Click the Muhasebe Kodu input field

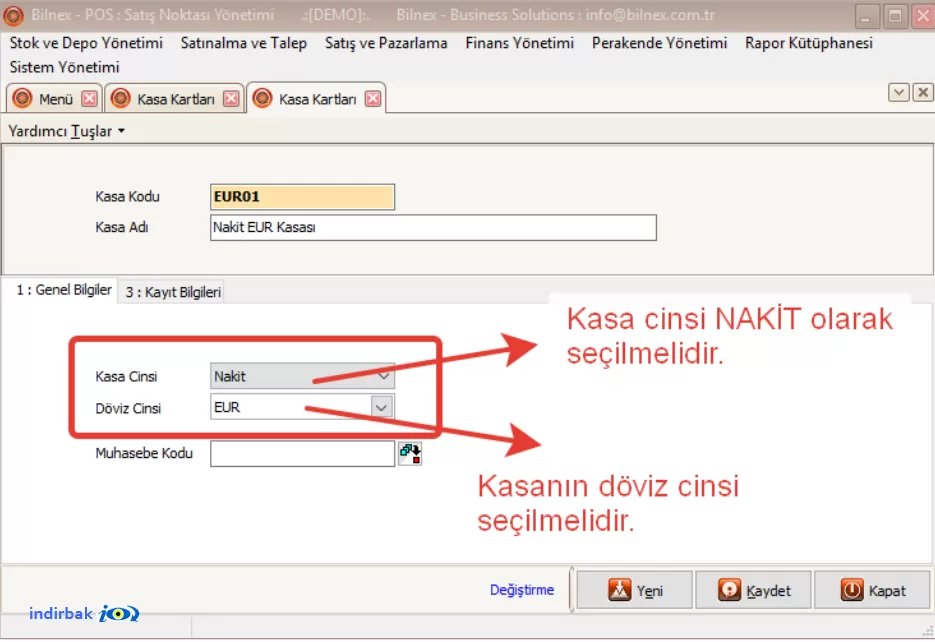coord(302,454)
